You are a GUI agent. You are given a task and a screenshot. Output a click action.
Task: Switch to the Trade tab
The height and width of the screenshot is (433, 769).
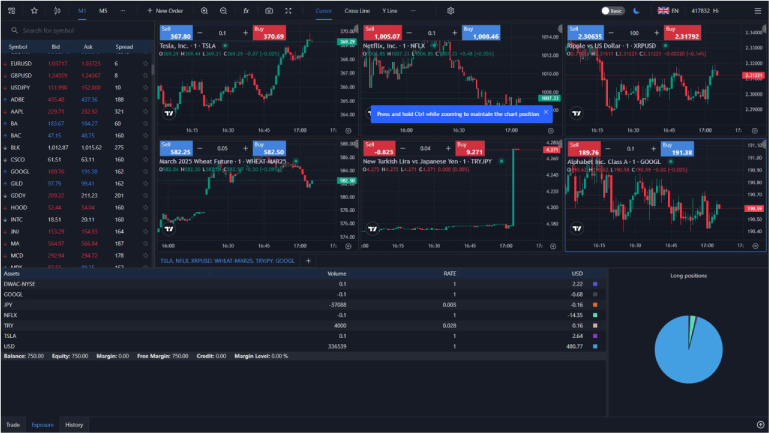(13, 425)
